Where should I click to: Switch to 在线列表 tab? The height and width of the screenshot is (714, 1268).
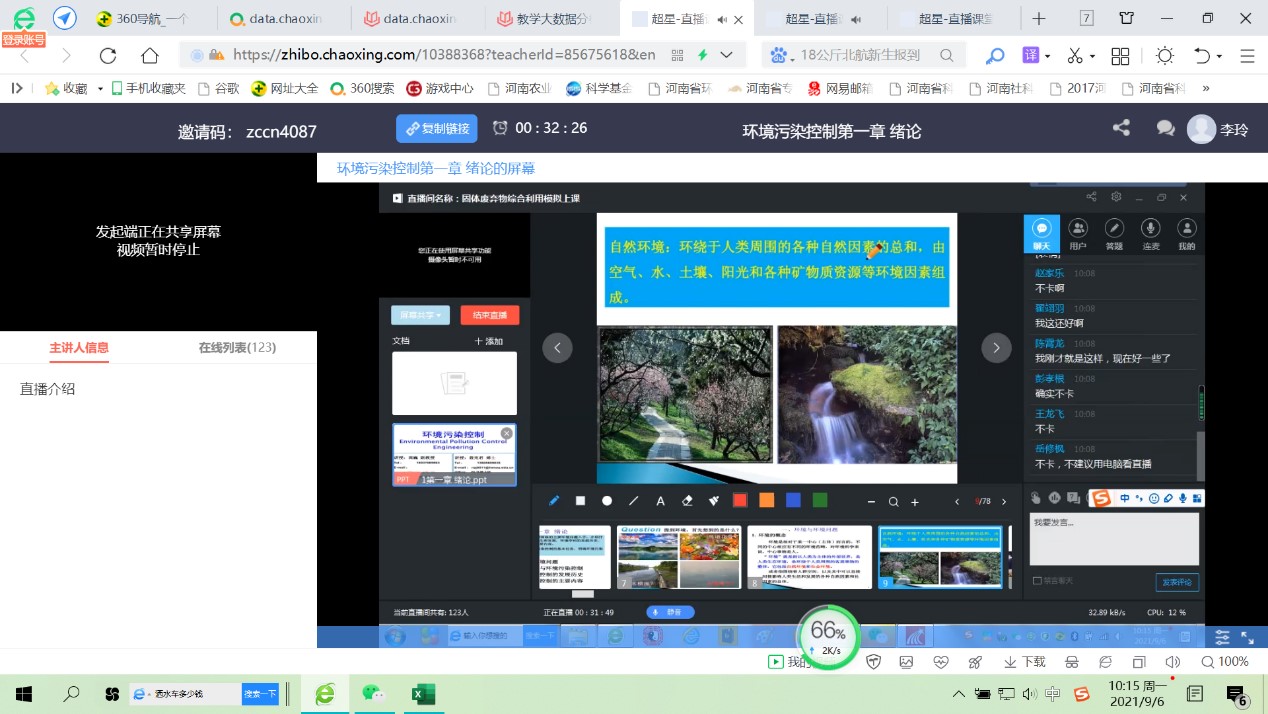(x=237, y=348)
